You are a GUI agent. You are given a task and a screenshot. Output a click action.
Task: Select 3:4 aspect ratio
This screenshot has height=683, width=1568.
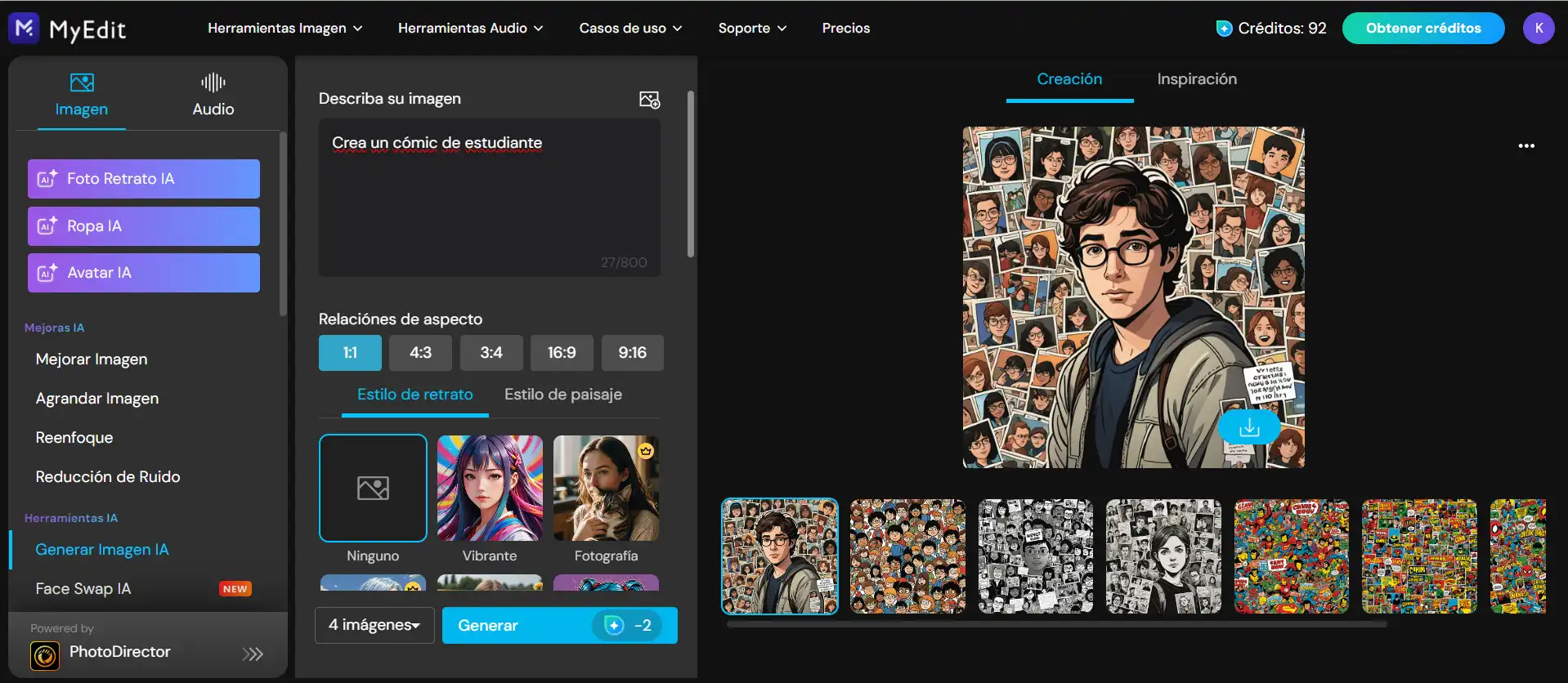pyautogui.click(x=491, y=353)
